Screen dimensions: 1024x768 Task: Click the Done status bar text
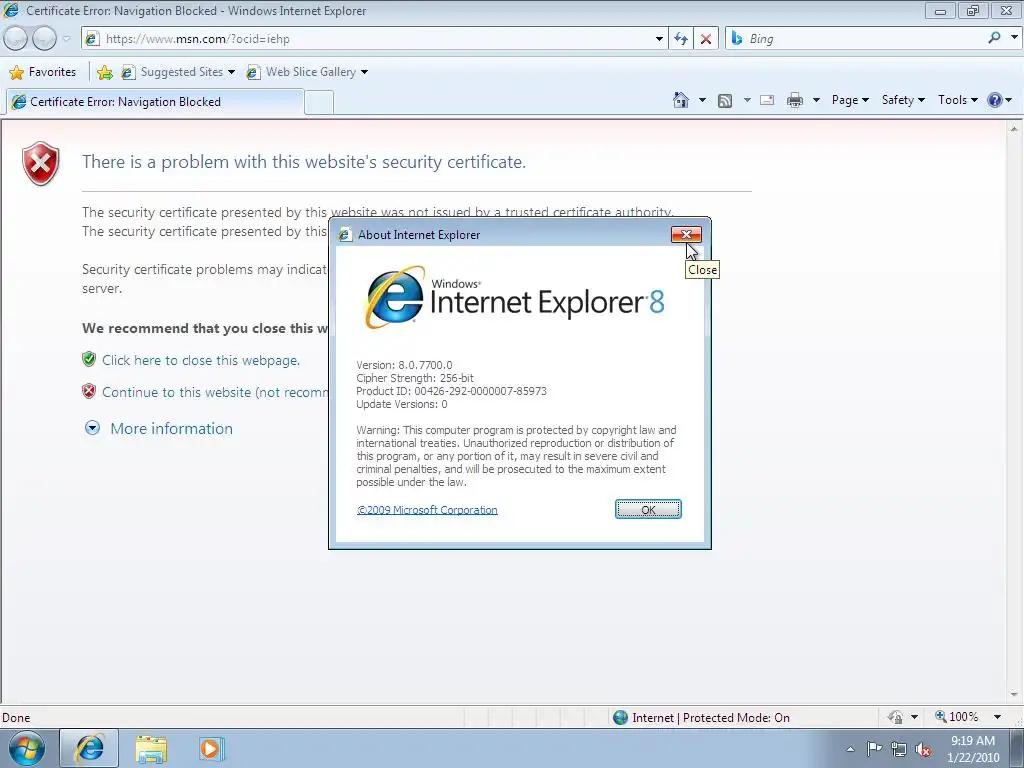click(x=16, y=718)
